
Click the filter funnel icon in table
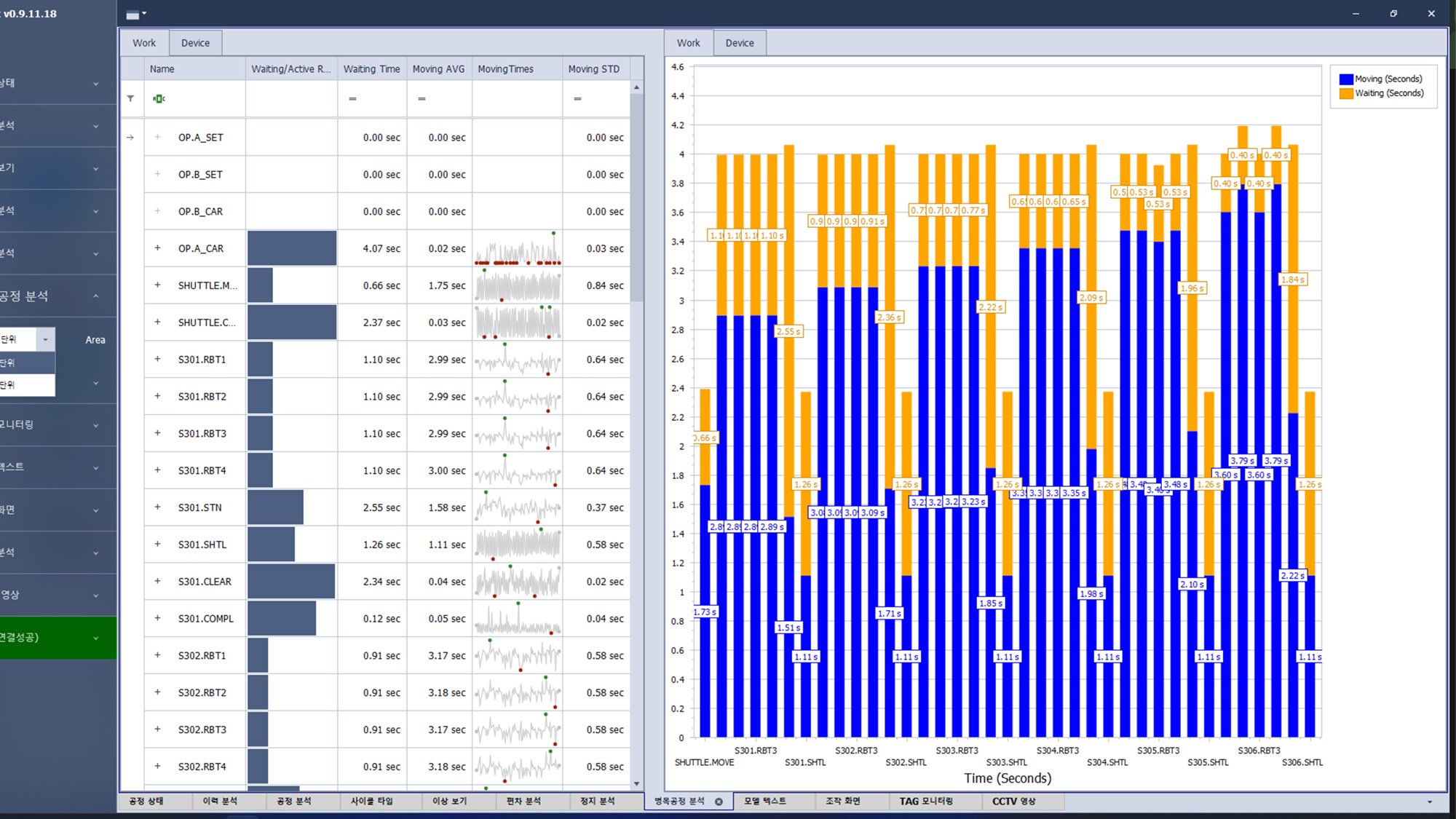tap(130, 98)
